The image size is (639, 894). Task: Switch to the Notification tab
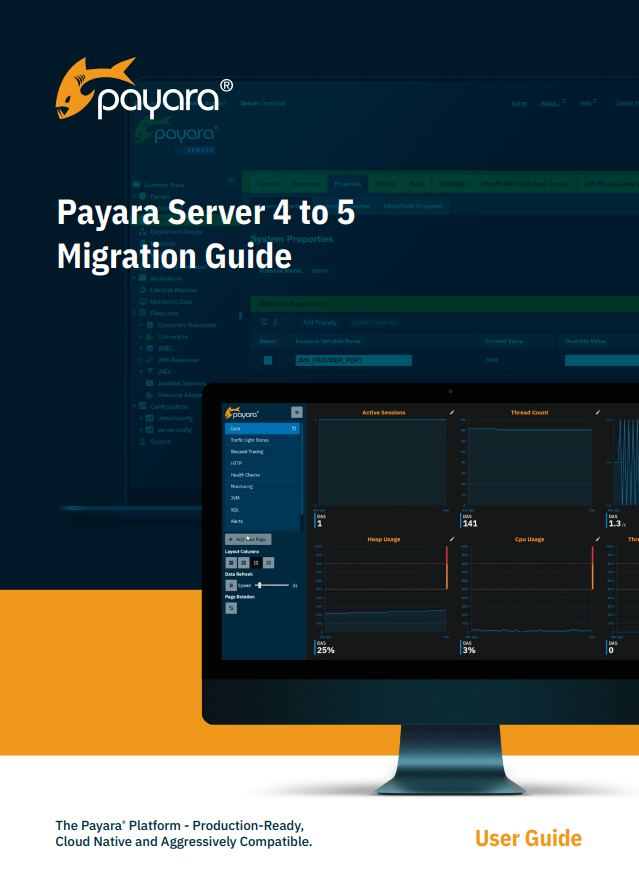pos(453,184)
